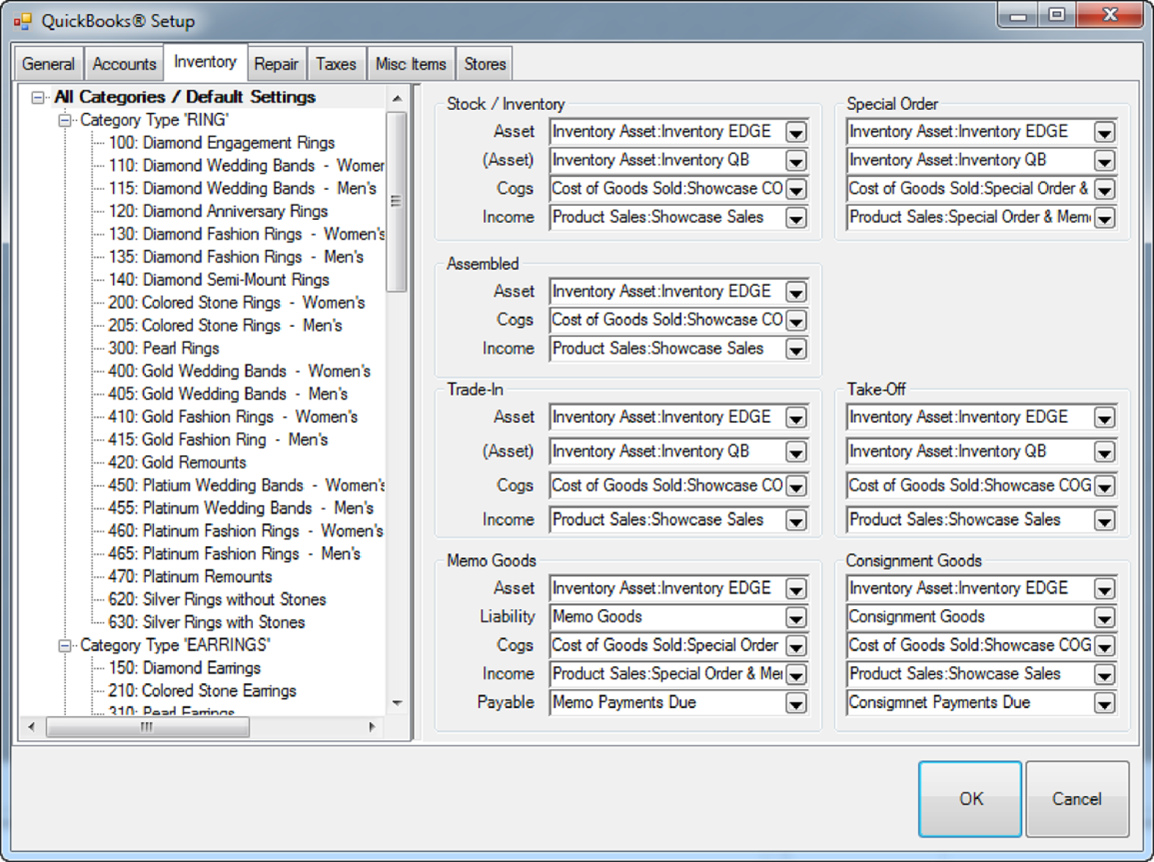Expand the Memo Goods Liability dropdown

click(x=795, y=618)
